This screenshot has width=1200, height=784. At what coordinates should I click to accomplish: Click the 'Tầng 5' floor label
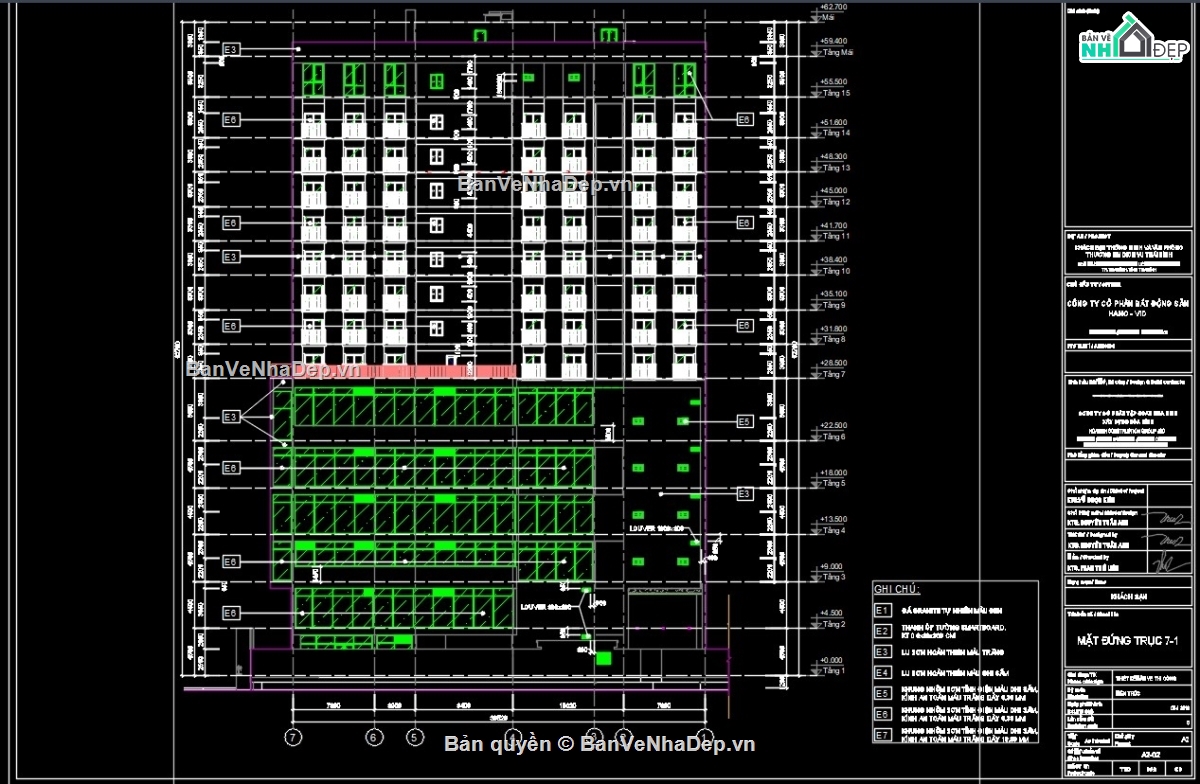[x=833, y=484]
